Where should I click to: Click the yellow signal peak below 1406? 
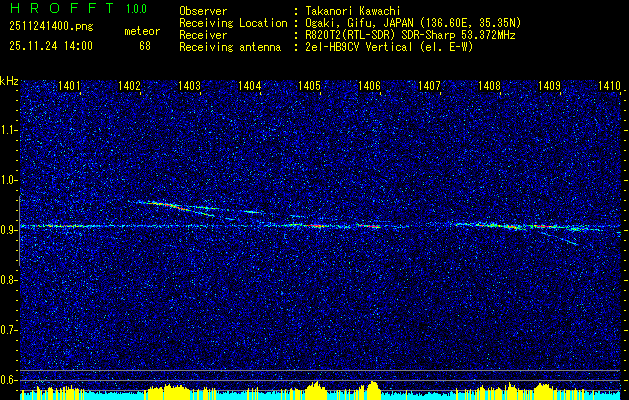pyautogui.click(x=373, y=388)
